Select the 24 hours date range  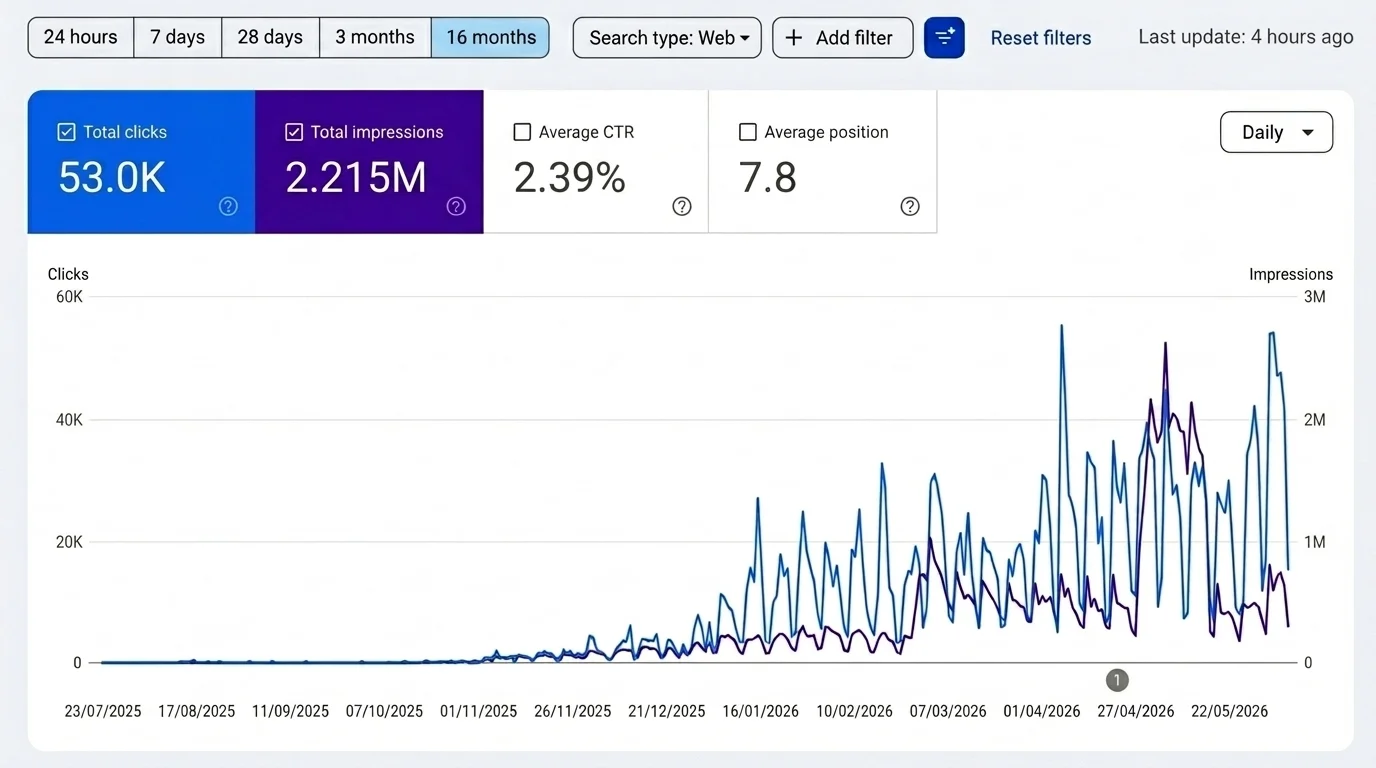tap(81, 38)
